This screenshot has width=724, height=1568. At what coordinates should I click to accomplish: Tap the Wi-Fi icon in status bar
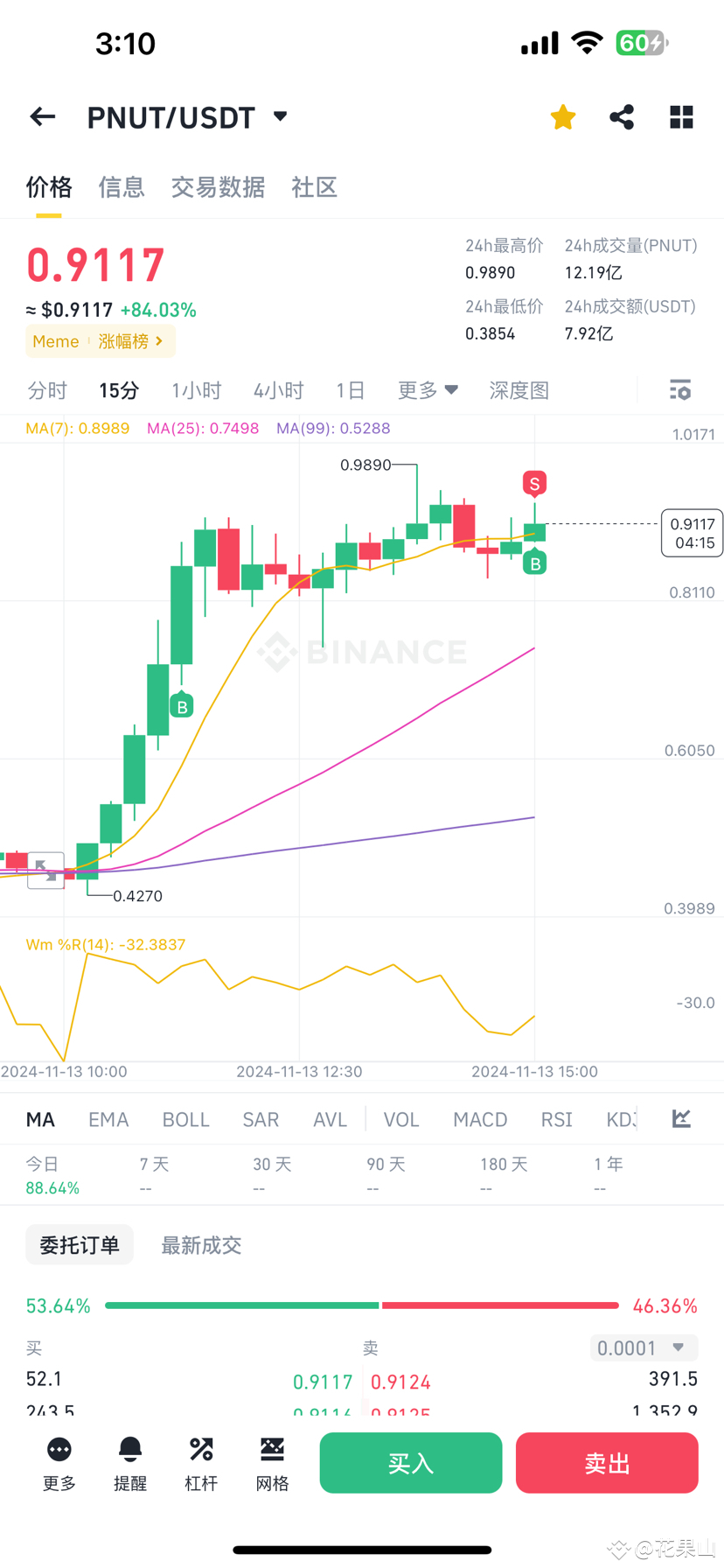pos(587,43)
